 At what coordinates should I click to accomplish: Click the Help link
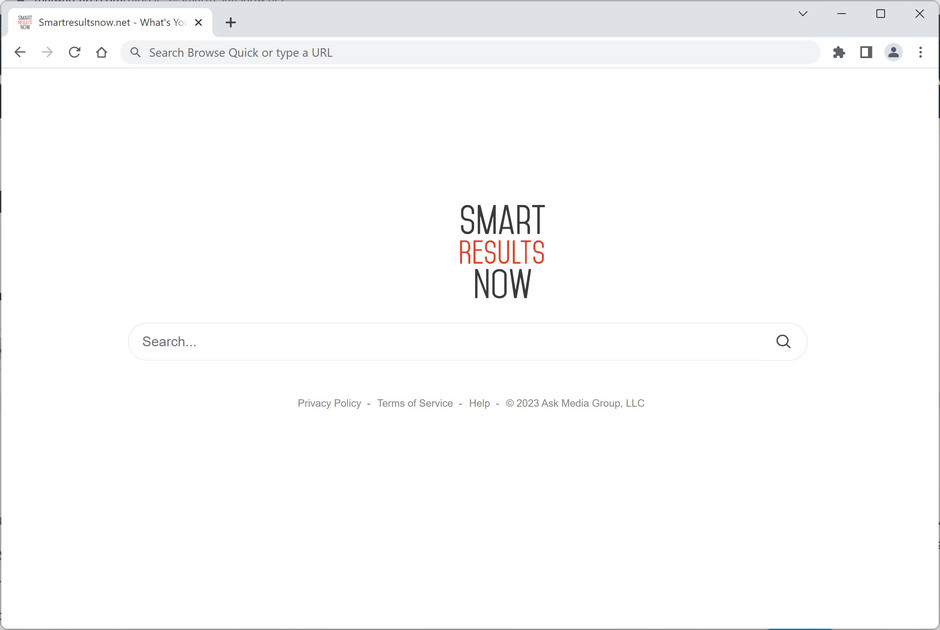[479, 403]
